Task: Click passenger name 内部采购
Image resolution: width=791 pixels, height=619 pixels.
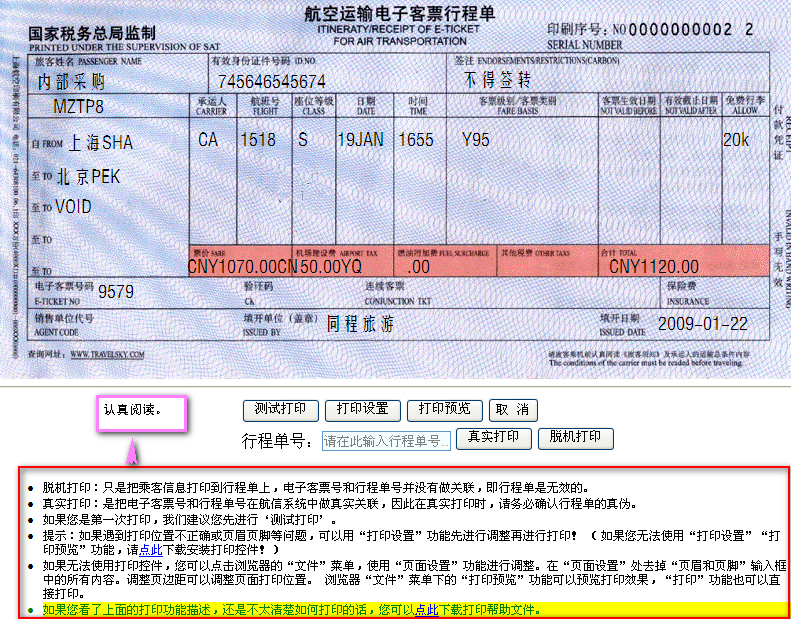Action: [71, 82]
